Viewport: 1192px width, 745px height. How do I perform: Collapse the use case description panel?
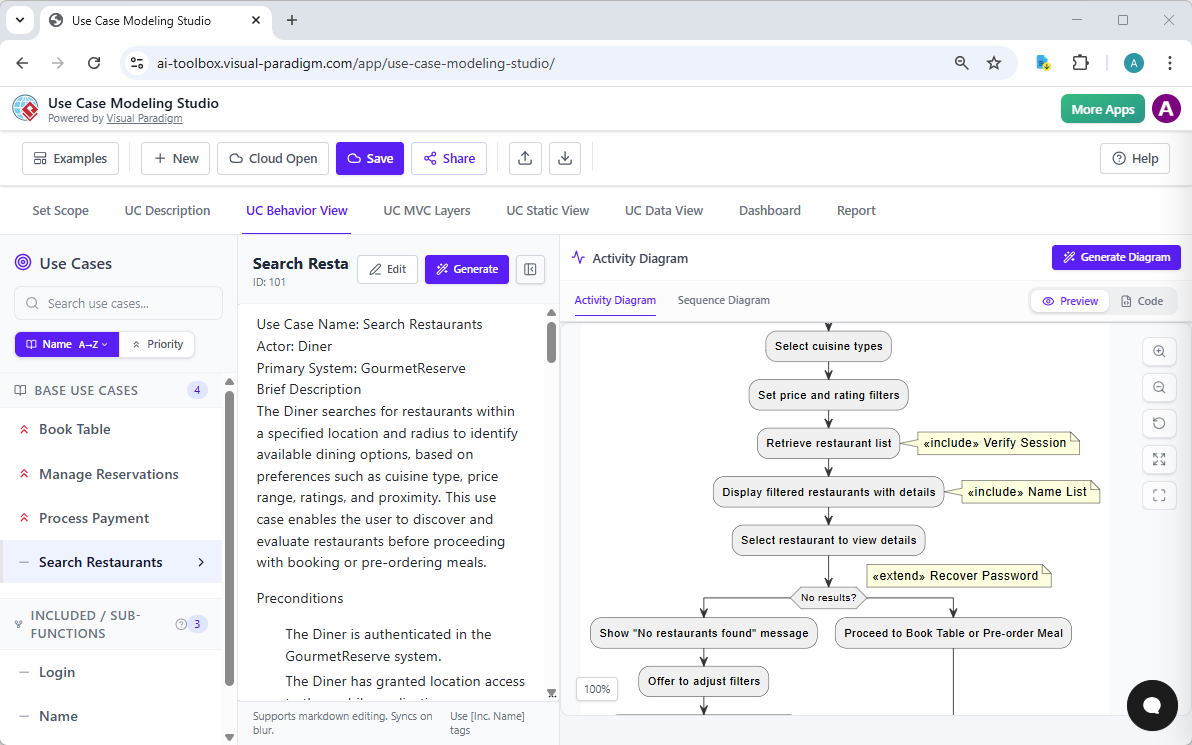tap(530, 269)
